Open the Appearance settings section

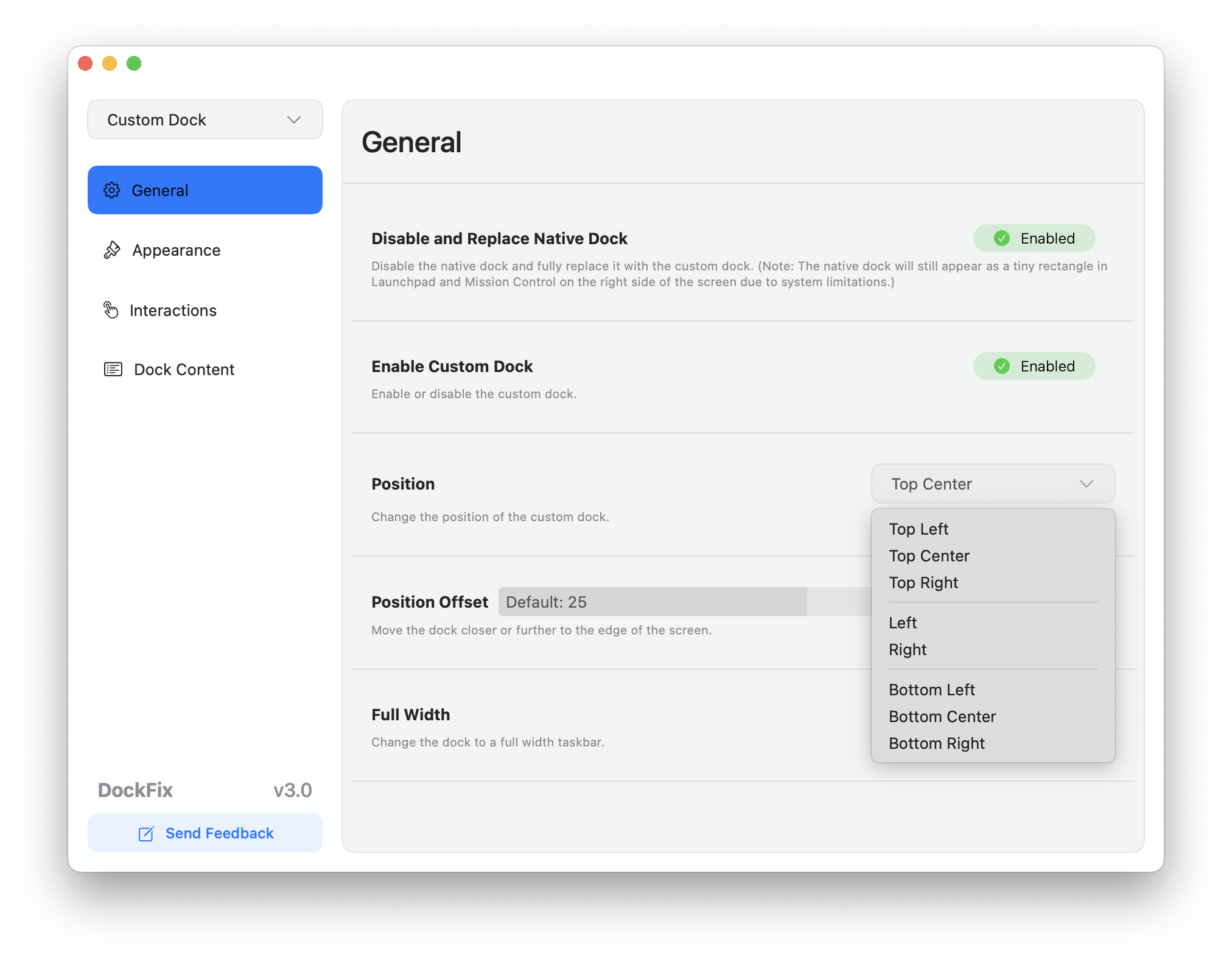(x=177, y=250)
